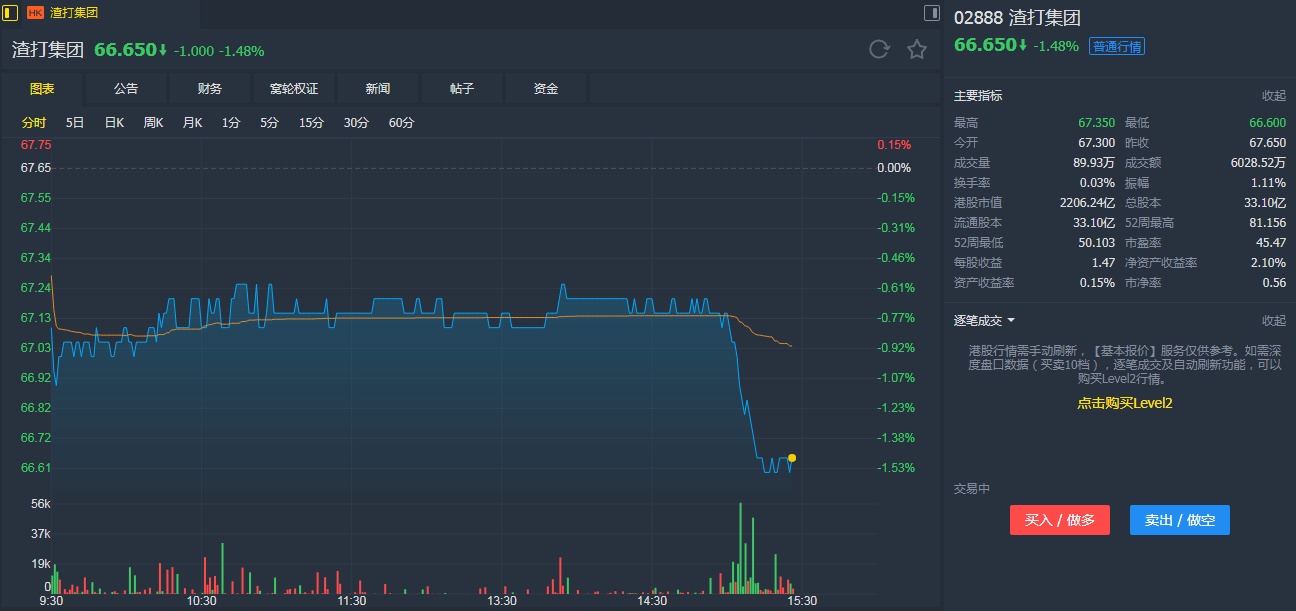Star this stock as a favorite
Screen dimensions: 1296x611
[916, 50]
